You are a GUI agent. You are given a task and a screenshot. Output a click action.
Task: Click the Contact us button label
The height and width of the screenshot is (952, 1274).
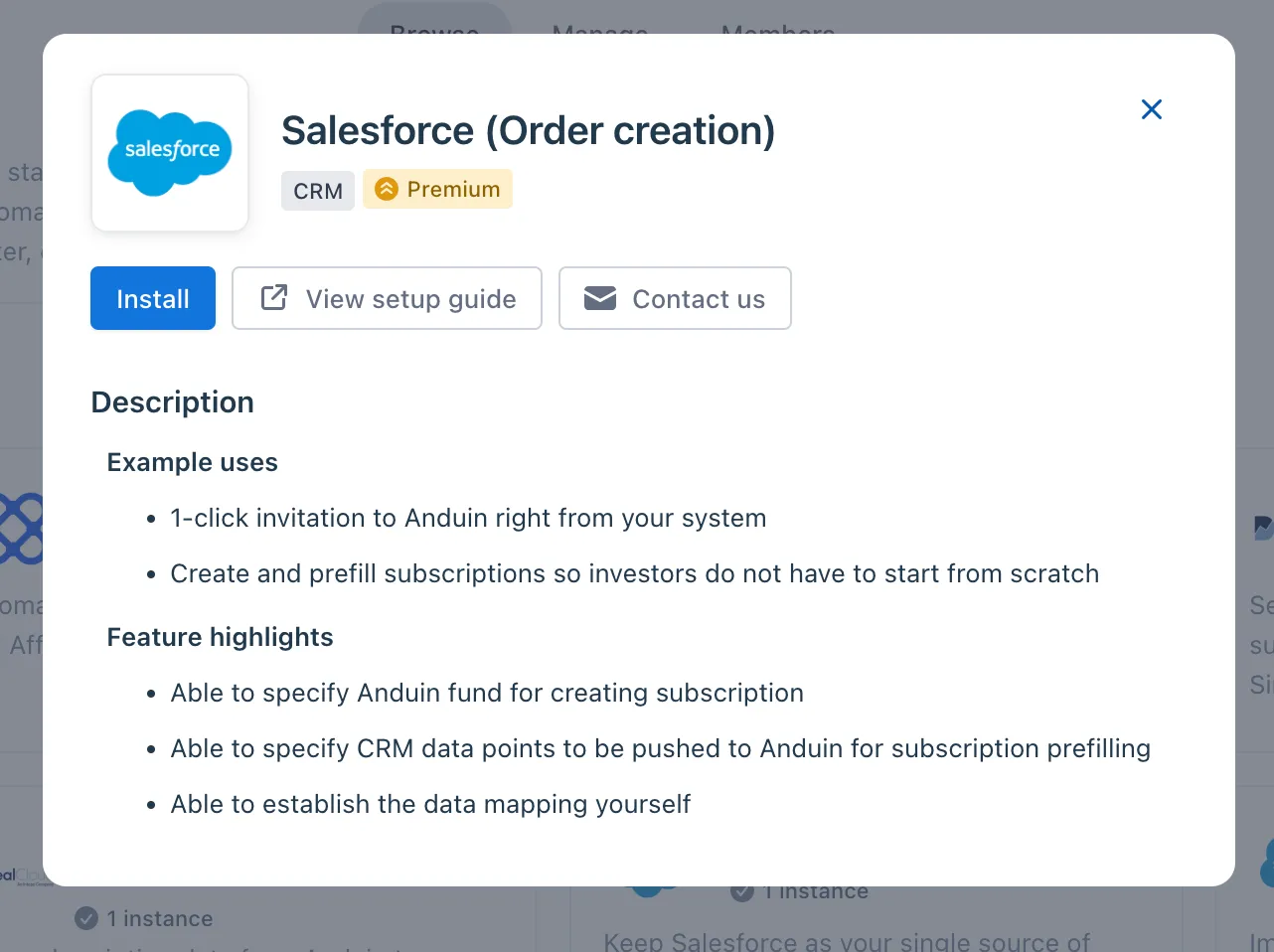[x=699, y=299]
